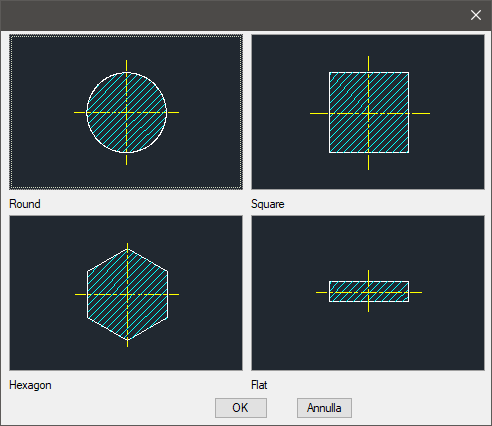Click the hatched square shape icon
This screenshot has width=492, height=426.
(369, 113)
